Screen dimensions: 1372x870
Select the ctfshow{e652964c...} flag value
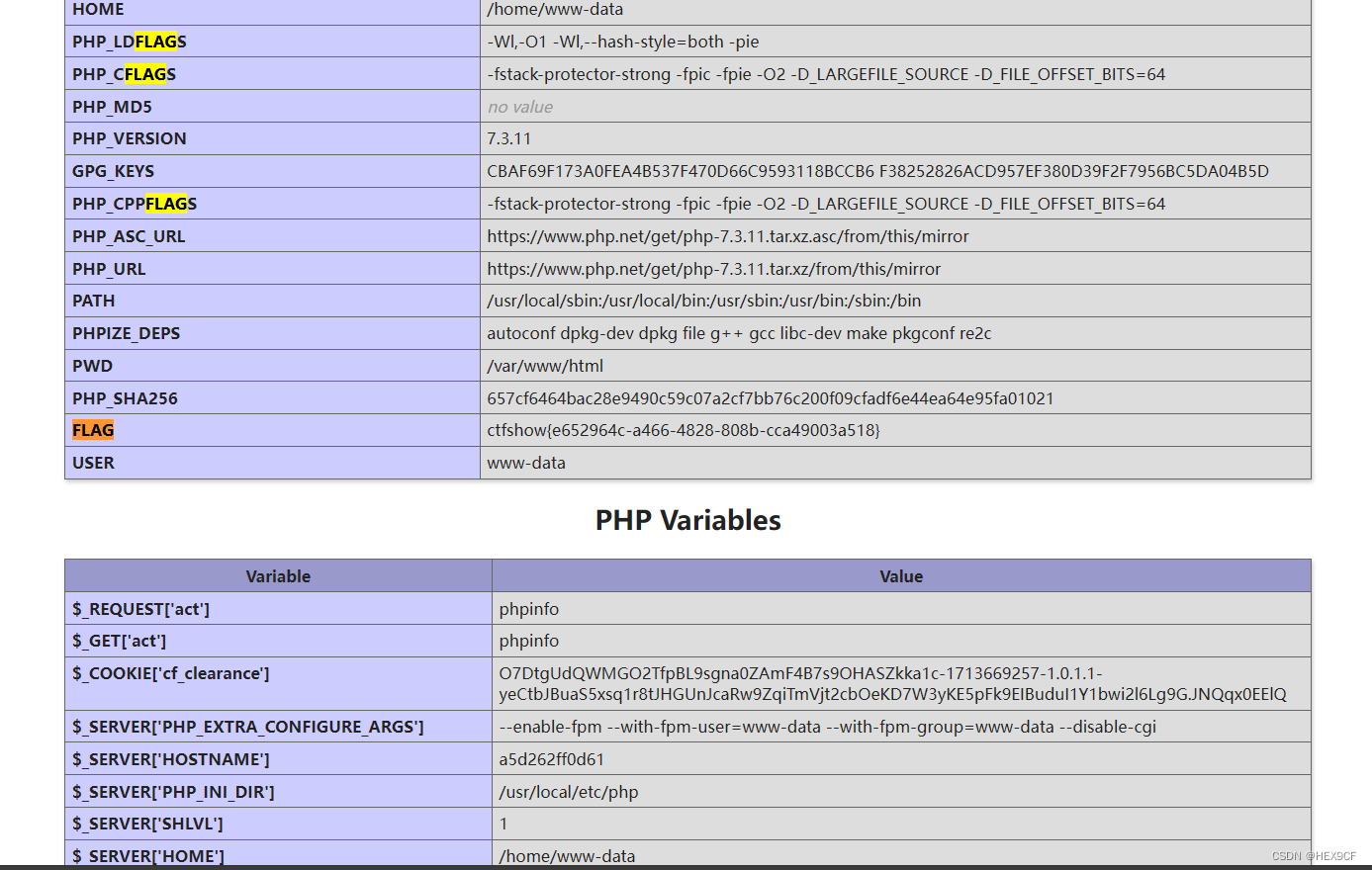(x=684, y=430)
